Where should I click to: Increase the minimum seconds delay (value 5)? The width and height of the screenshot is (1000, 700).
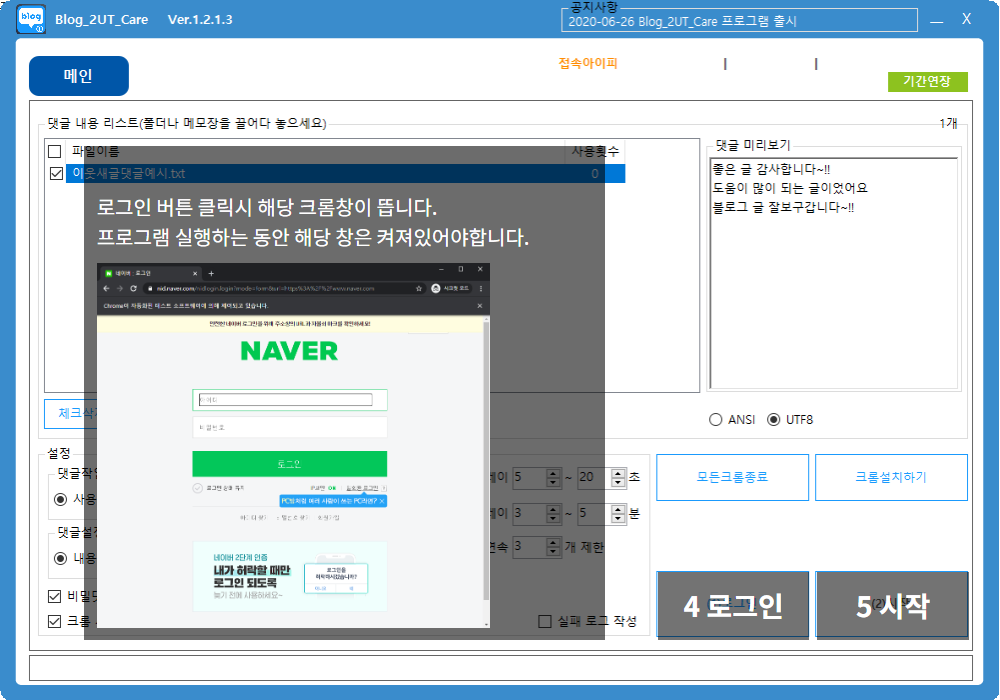click(x=553, y=472)
